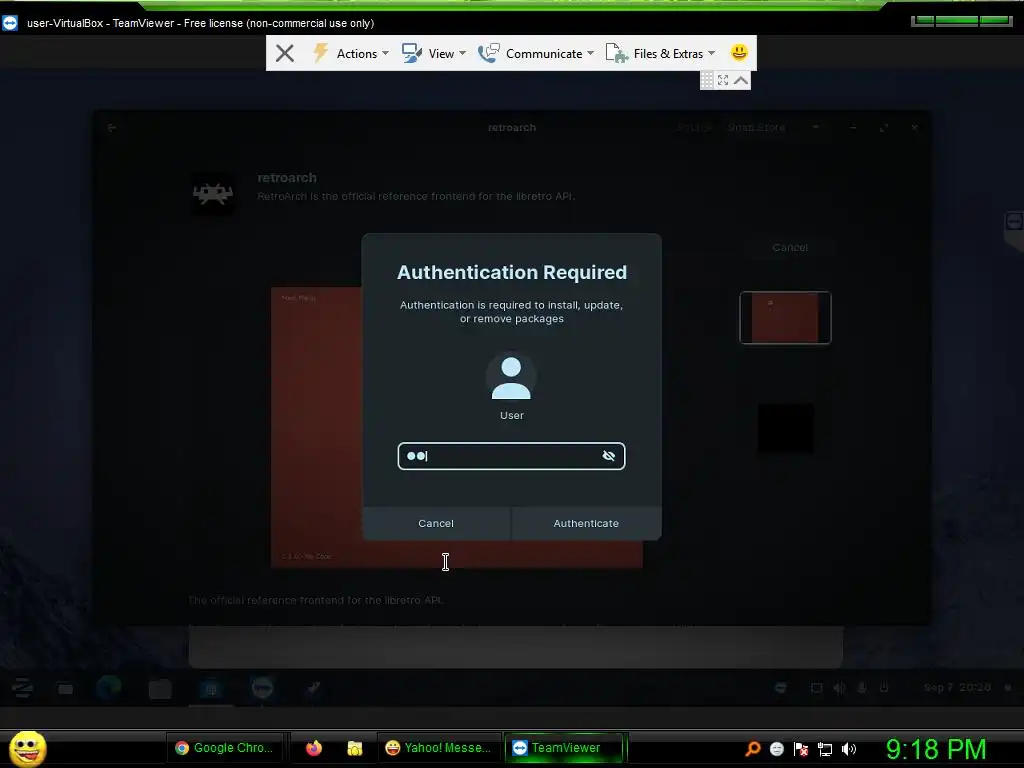This screenshot has height=768, width=1024.
Task: Click the Cancel button in the retroarch window
Action: 790,248
